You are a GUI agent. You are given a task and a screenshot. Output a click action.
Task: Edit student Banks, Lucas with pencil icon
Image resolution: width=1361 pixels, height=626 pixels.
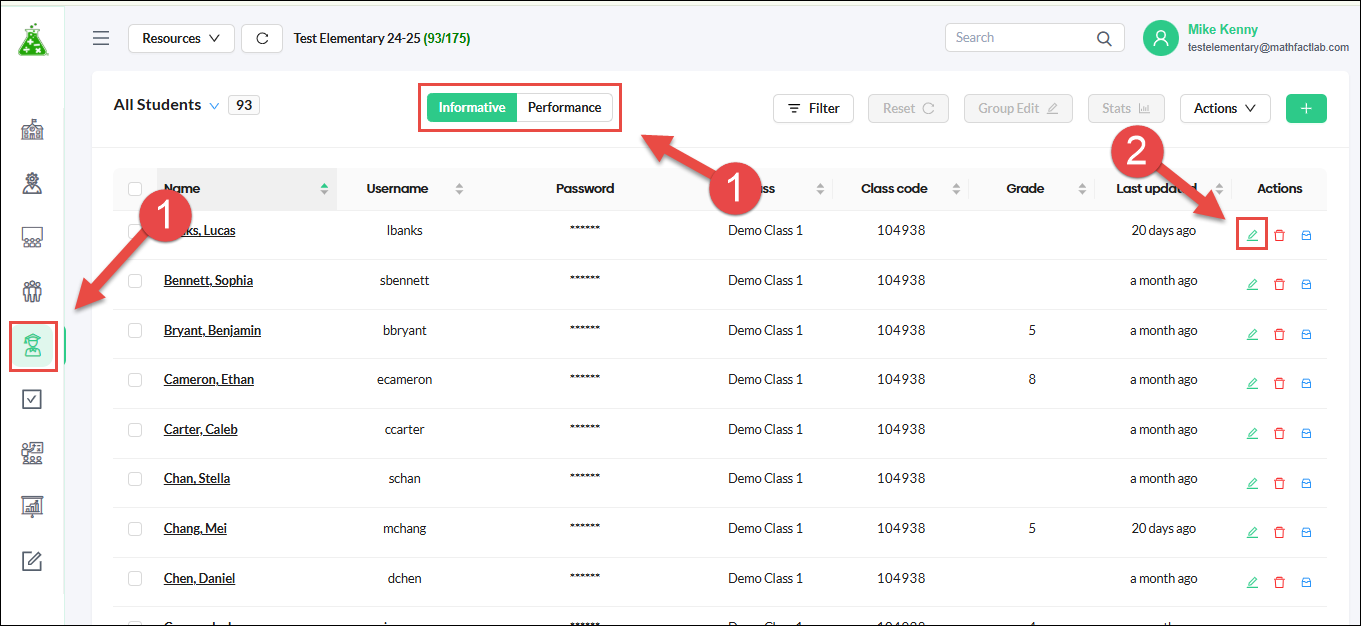click(x=1252, y=235)
